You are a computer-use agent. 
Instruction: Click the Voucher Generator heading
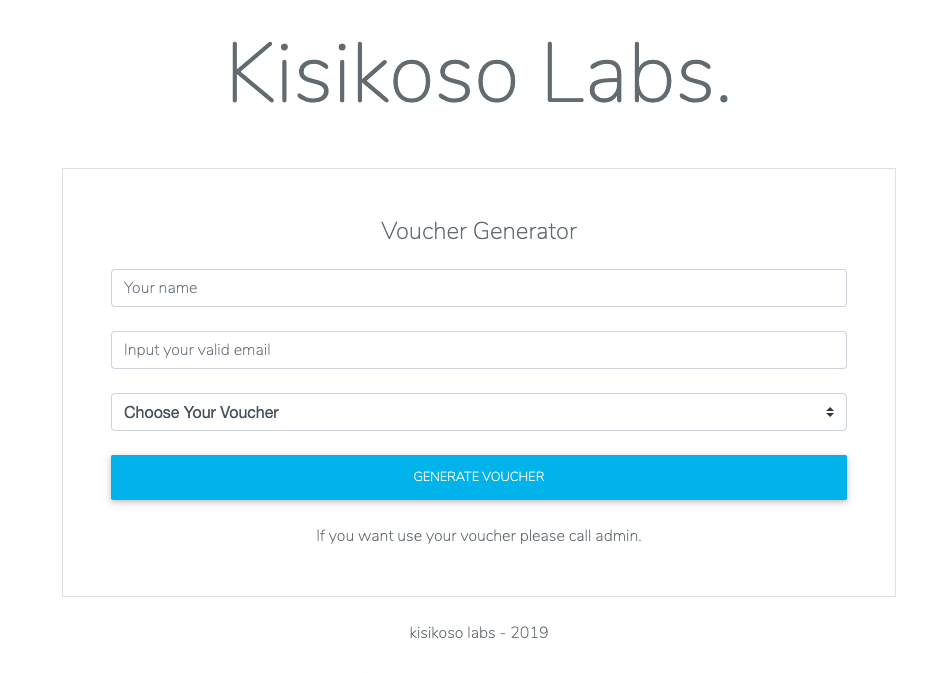click(x=479, y=231)
